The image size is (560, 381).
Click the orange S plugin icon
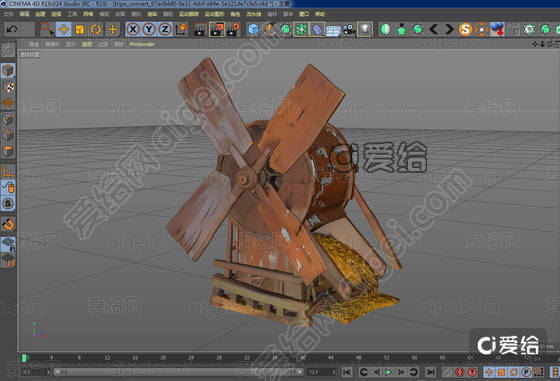pyautogui.click(x=465, y=29)
